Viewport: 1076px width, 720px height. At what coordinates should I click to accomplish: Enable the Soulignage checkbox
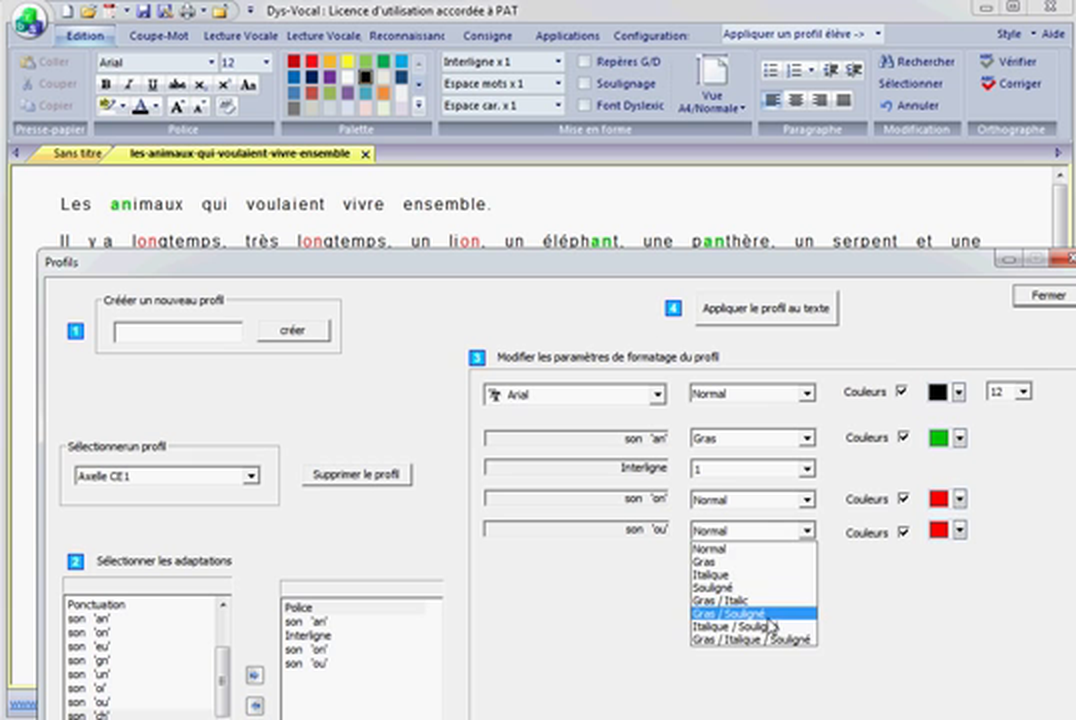(x=585, y=83)
